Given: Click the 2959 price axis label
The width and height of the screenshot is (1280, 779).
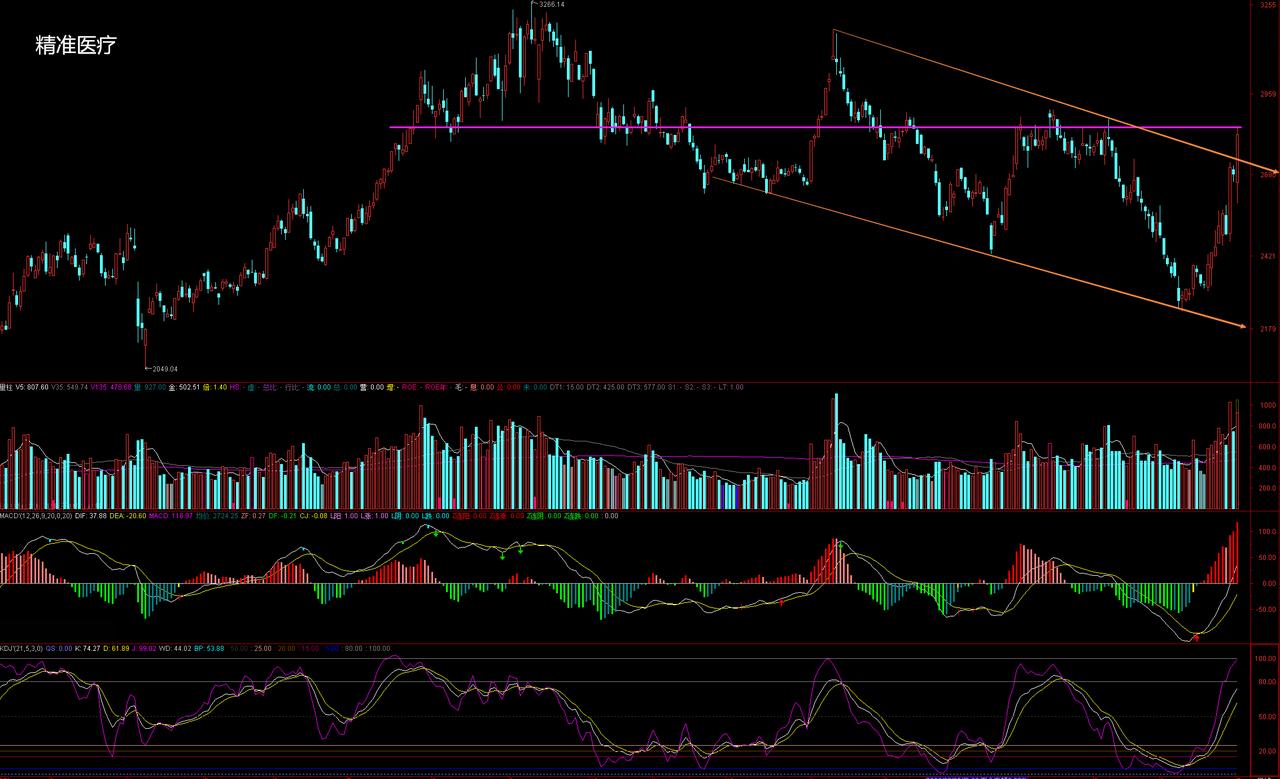Looking at the screenshot, I should coord(1268,94).
